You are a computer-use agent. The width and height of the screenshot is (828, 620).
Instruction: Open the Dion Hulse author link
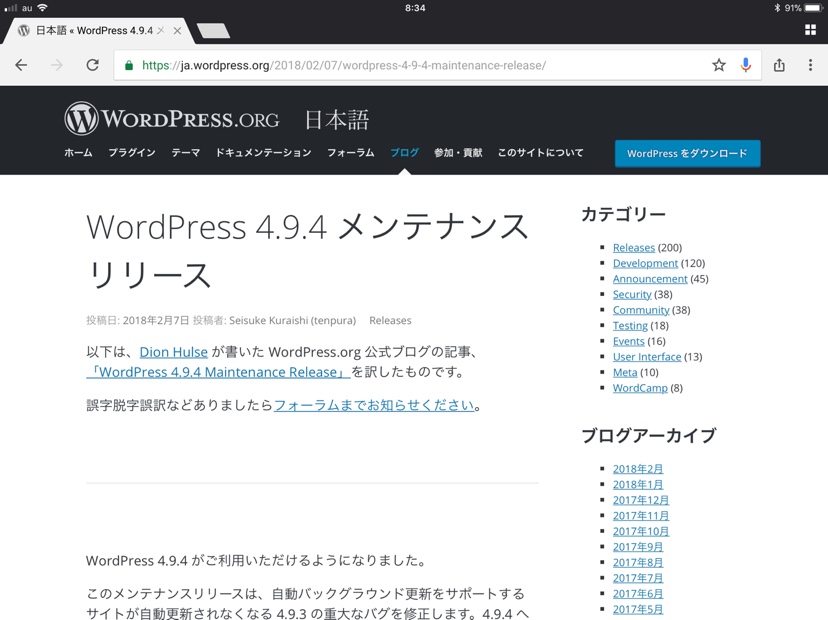click(173, 352)
